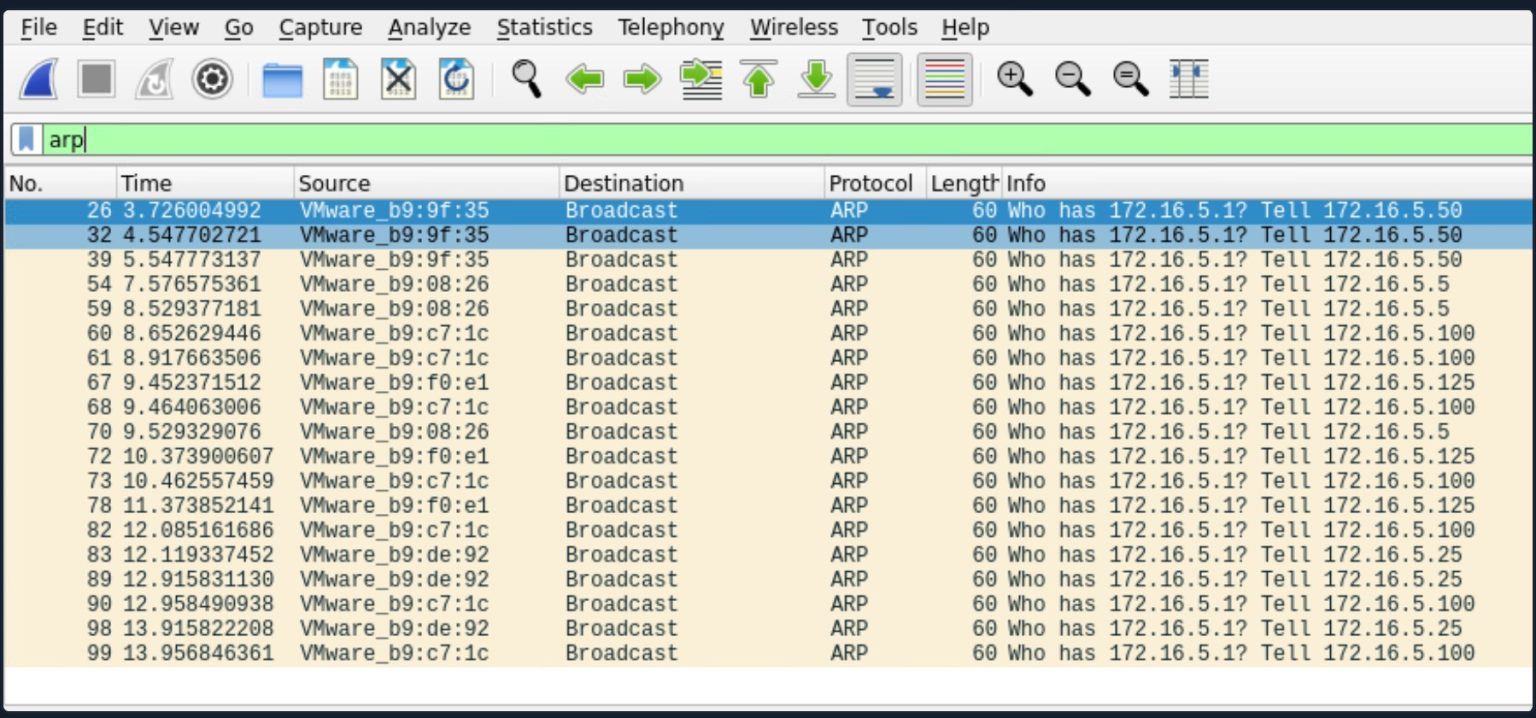Jump to last packet icon
This screenshot has height=718, width=1536.
point(817,79)
